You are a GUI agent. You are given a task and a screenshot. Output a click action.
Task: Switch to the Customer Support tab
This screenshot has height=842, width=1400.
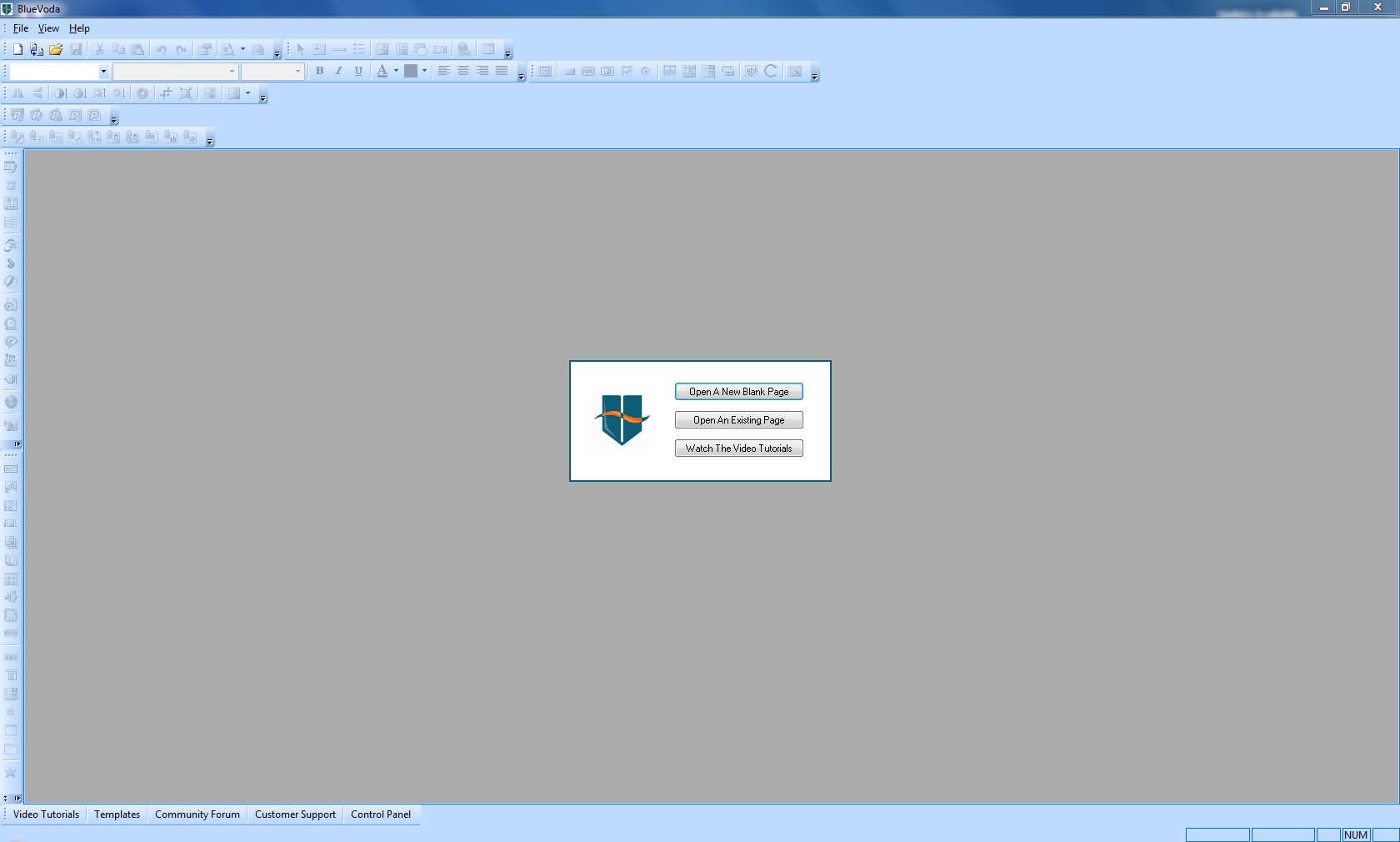coord(295,814)
